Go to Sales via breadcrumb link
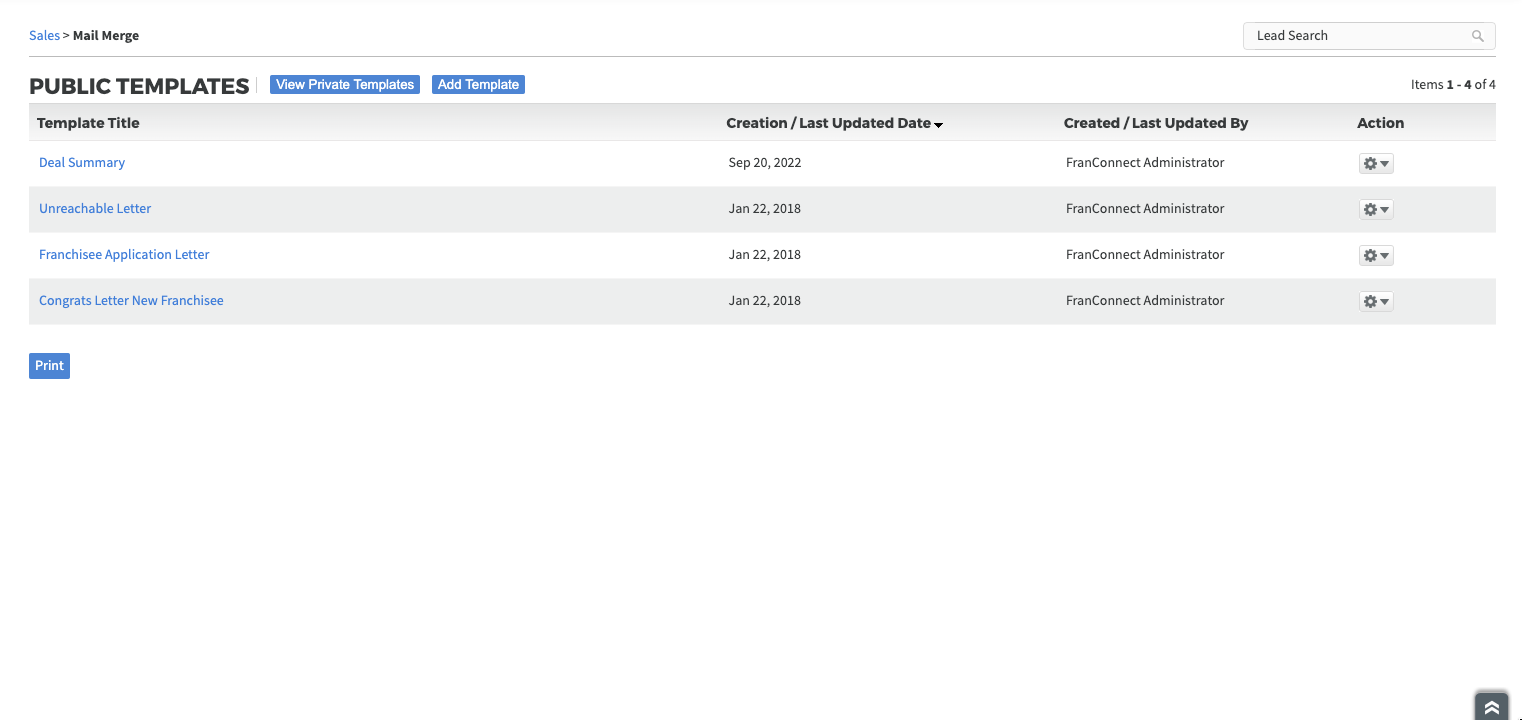Viewport: 1522px width, 720px height. [44, 36]
